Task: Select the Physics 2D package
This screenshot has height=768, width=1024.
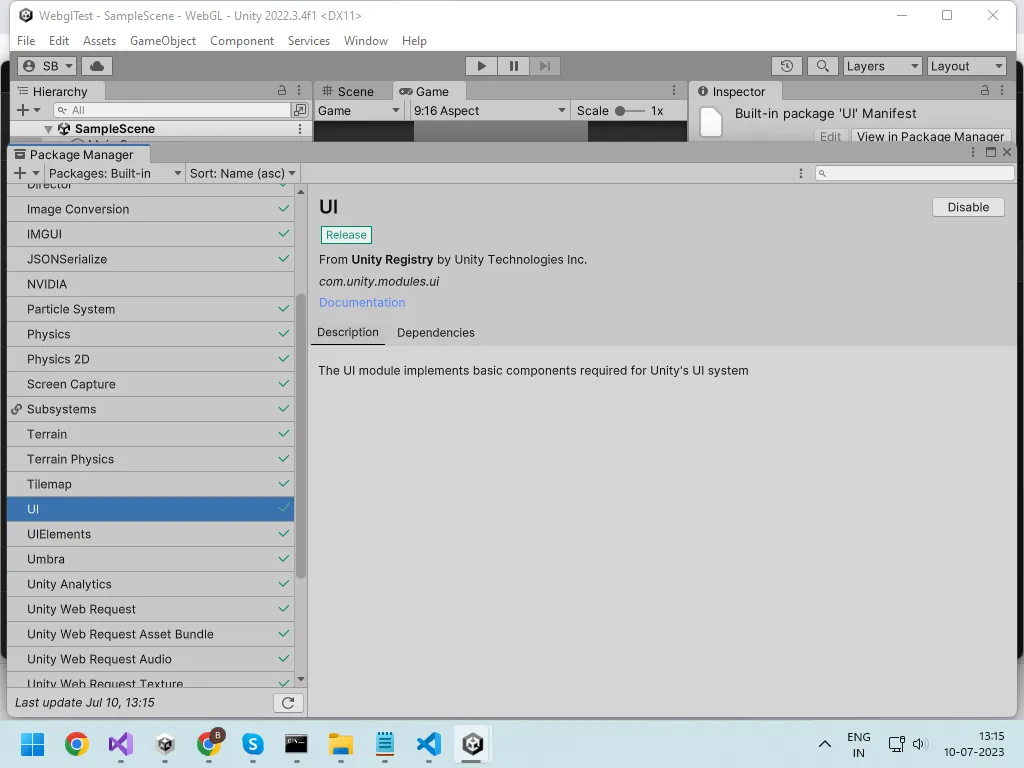Action: coord(150,359)
